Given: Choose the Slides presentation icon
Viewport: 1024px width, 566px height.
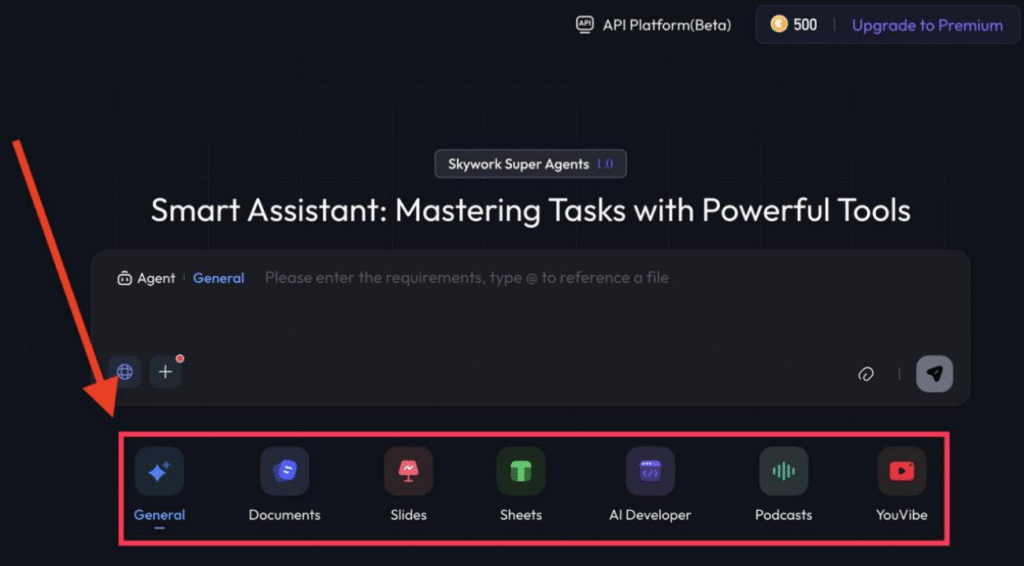Looking at the screenshot, I should pyautogui.click(x=408, y=471).
